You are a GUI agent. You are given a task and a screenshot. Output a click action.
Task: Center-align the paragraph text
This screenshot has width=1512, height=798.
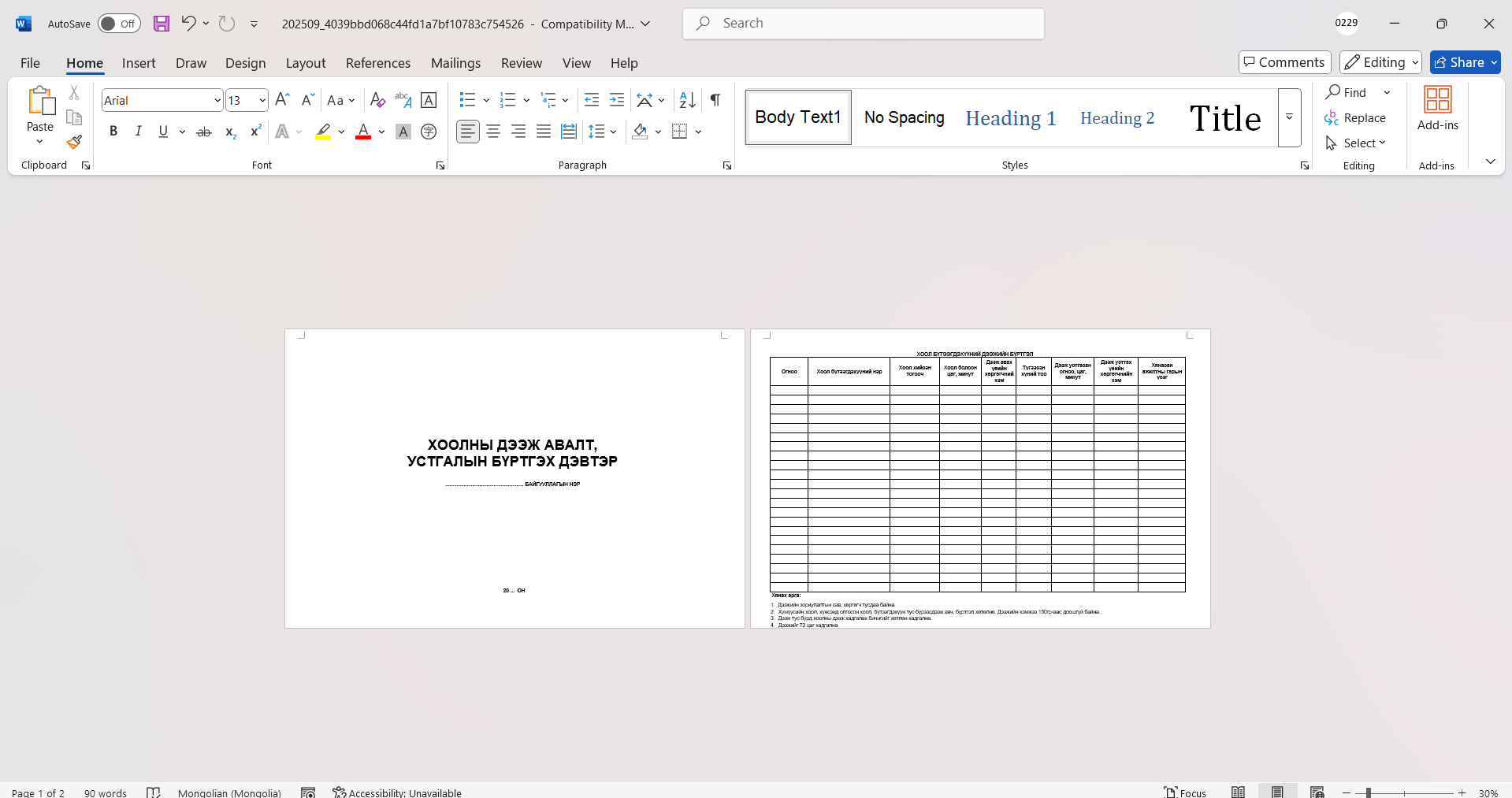pyautogui.click(x=493, y=132)
